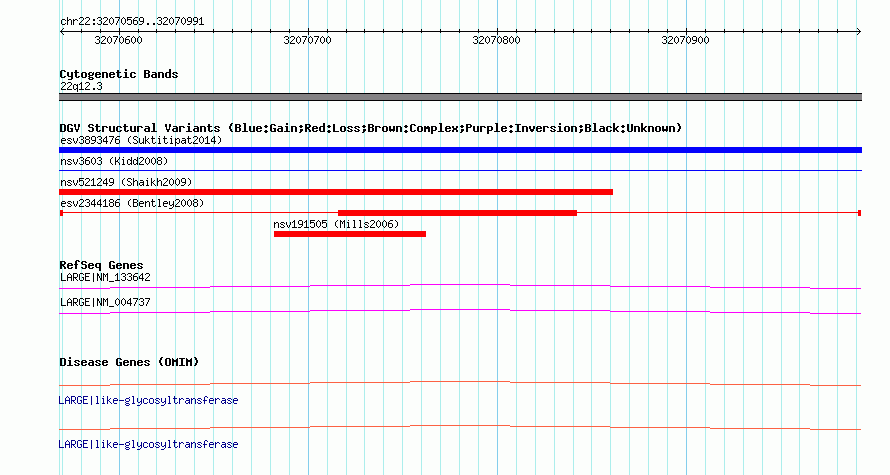Click the LARGE|NM_133642 gene label

105,278
